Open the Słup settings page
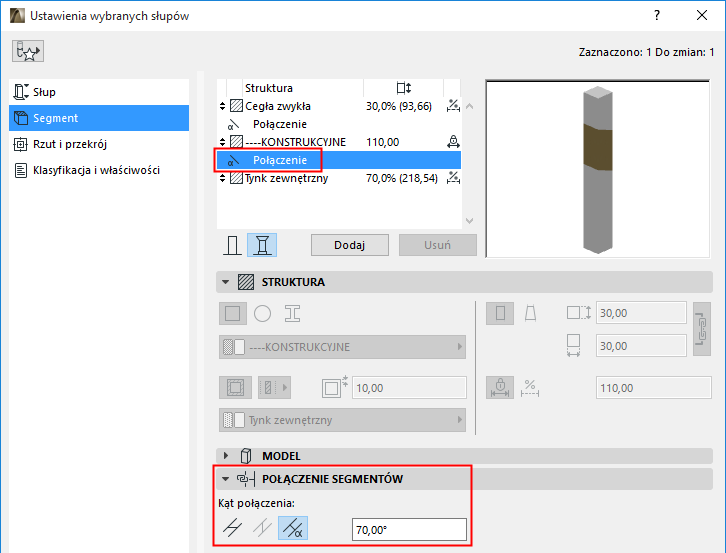726x553 pixels. [x=99, y=92]
